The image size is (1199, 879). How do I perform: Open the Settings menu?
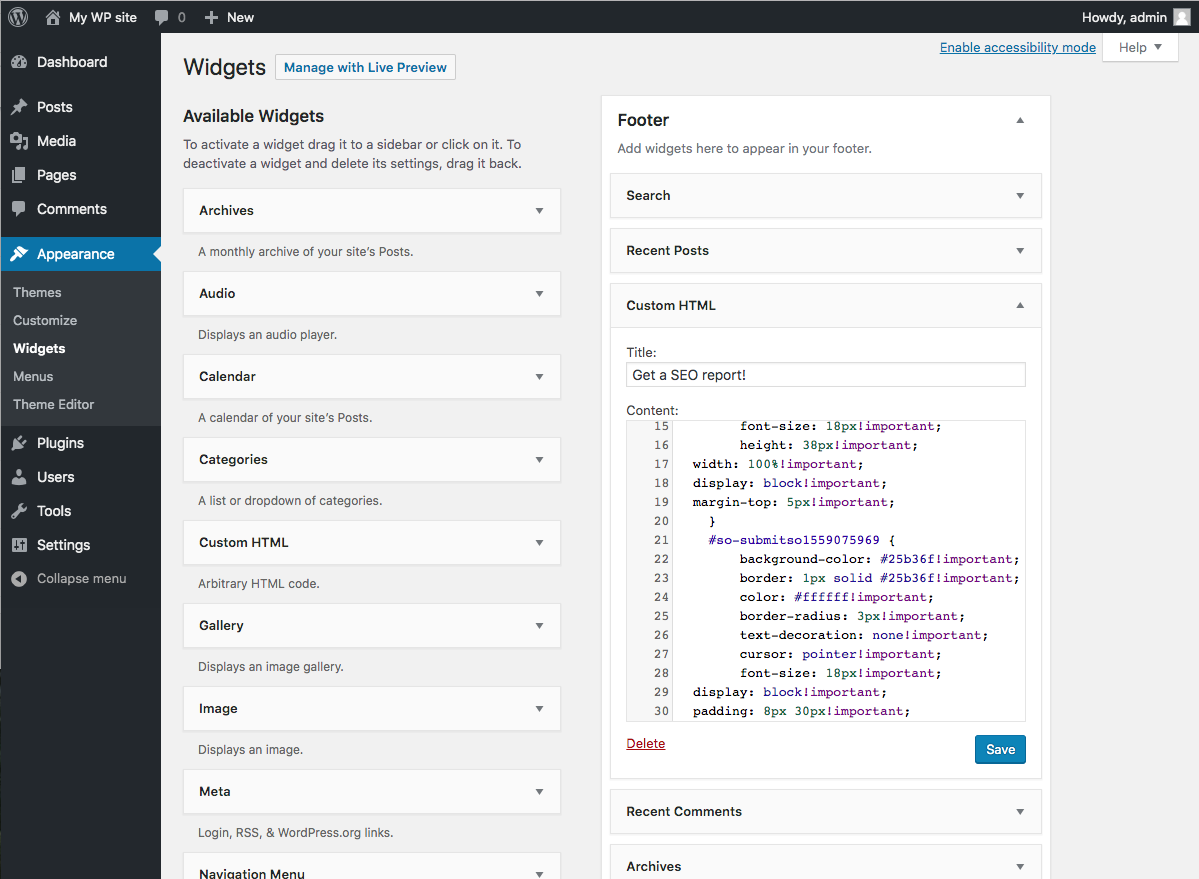(x=63, y=545)
